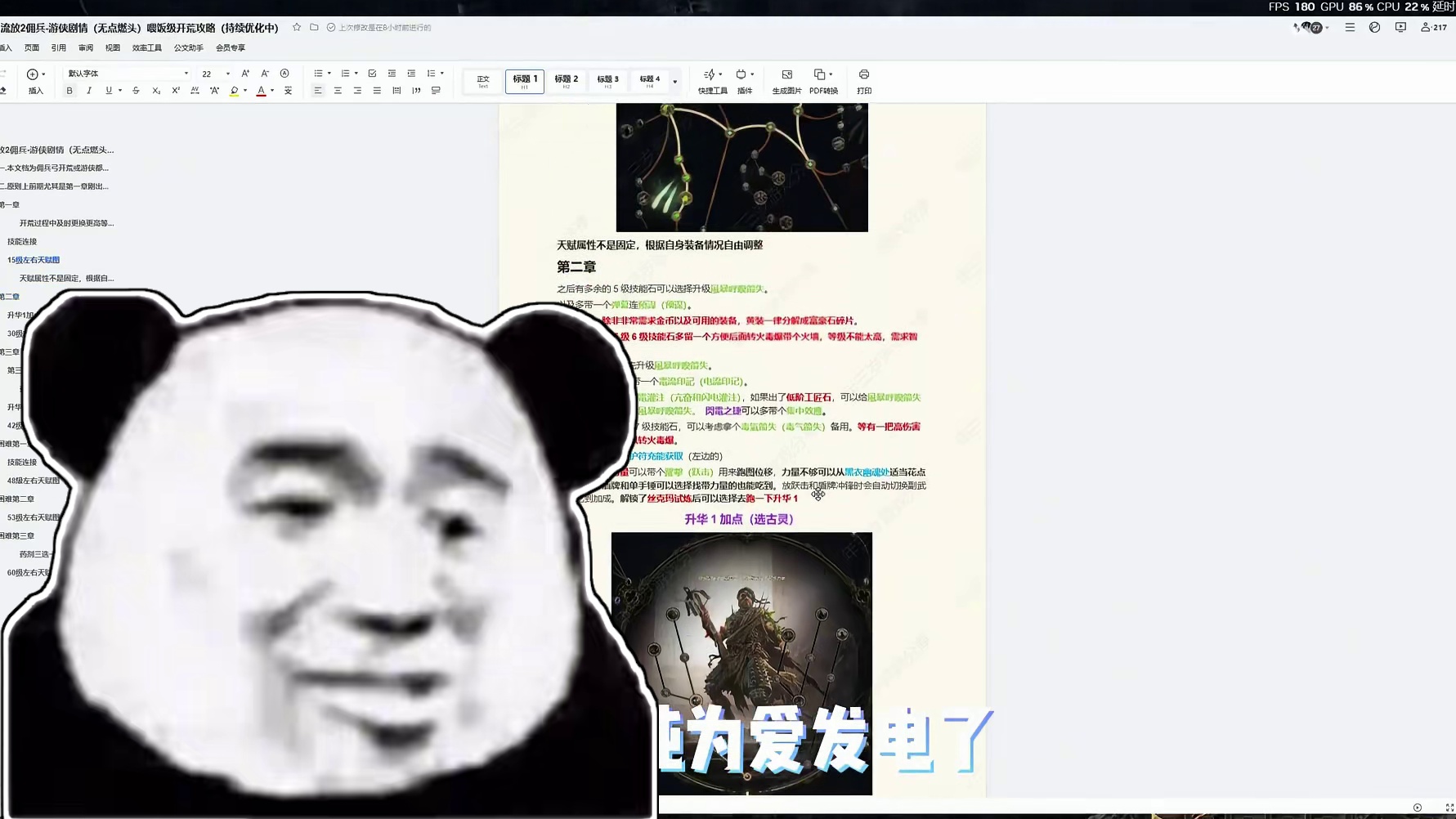Click the superscript icon

click(175, 90)
